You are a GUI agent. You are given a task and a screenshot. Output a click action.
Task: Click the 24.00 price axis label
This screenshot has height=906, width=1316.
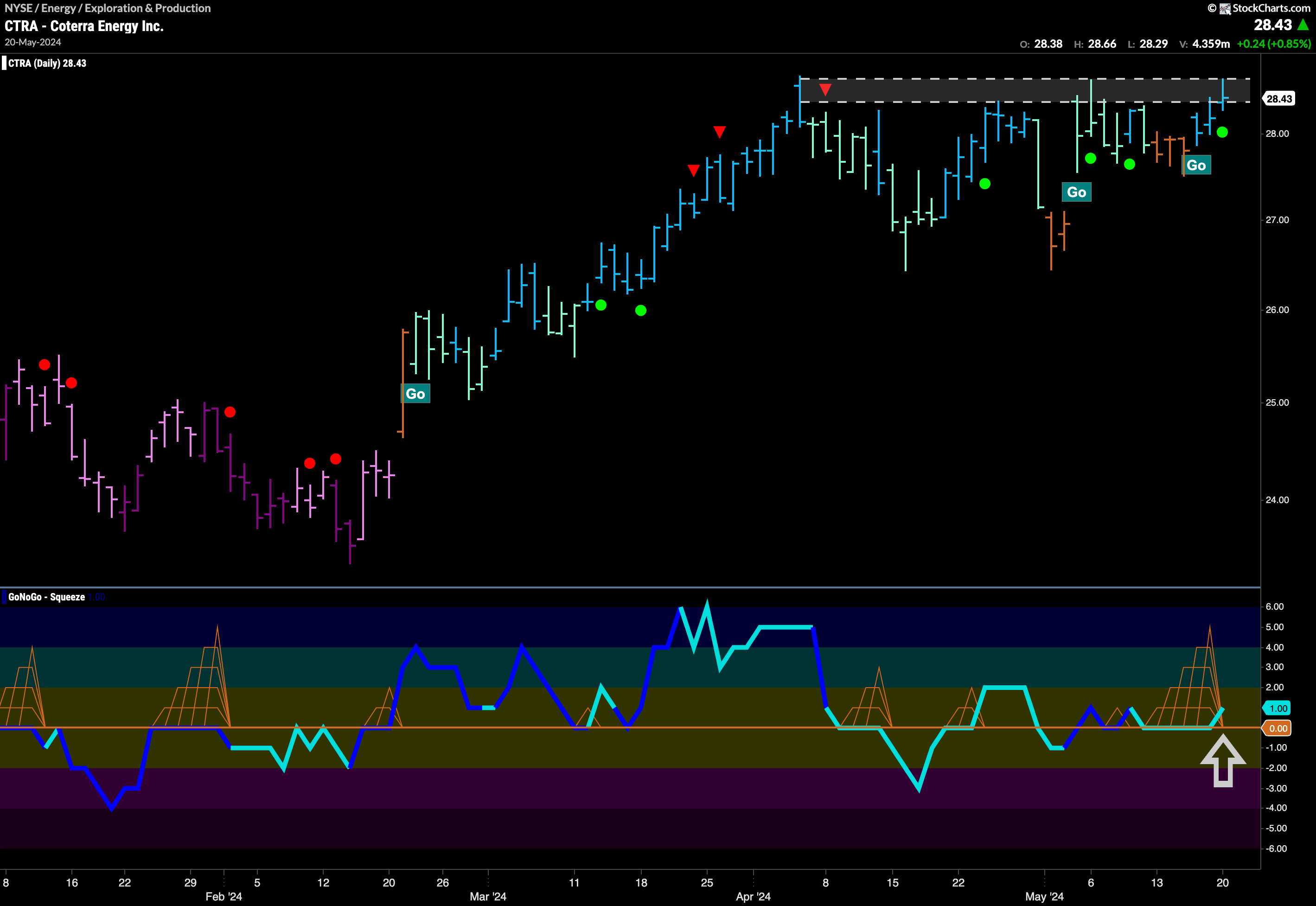click(1277, 500)
